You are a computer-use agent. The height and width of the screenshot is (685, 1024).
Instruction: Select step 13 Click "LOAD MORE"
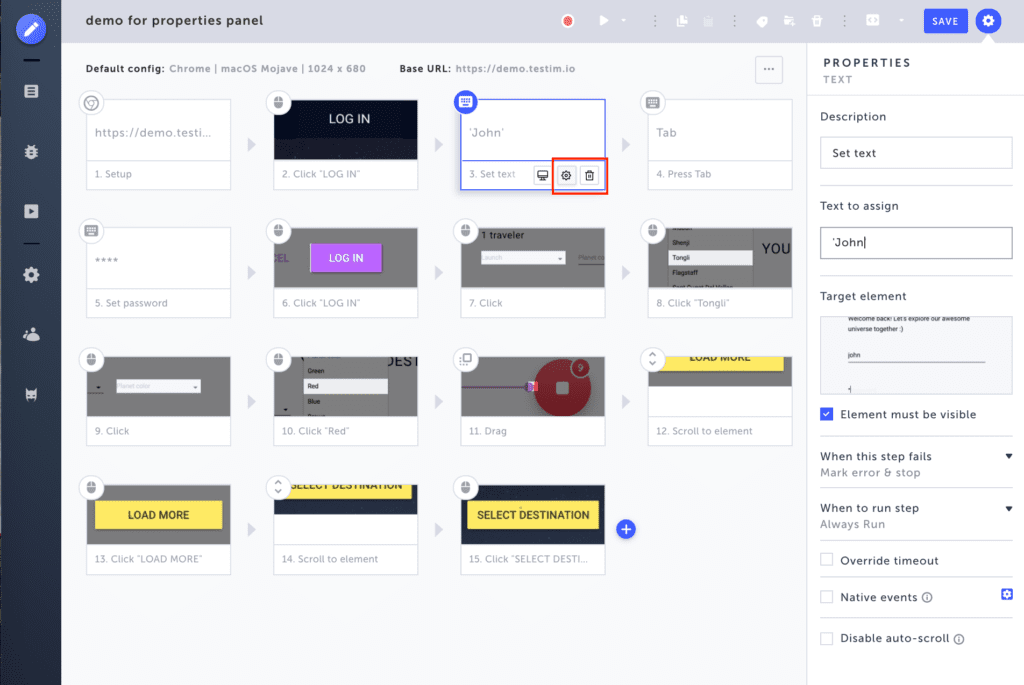[x=159, y=530]
